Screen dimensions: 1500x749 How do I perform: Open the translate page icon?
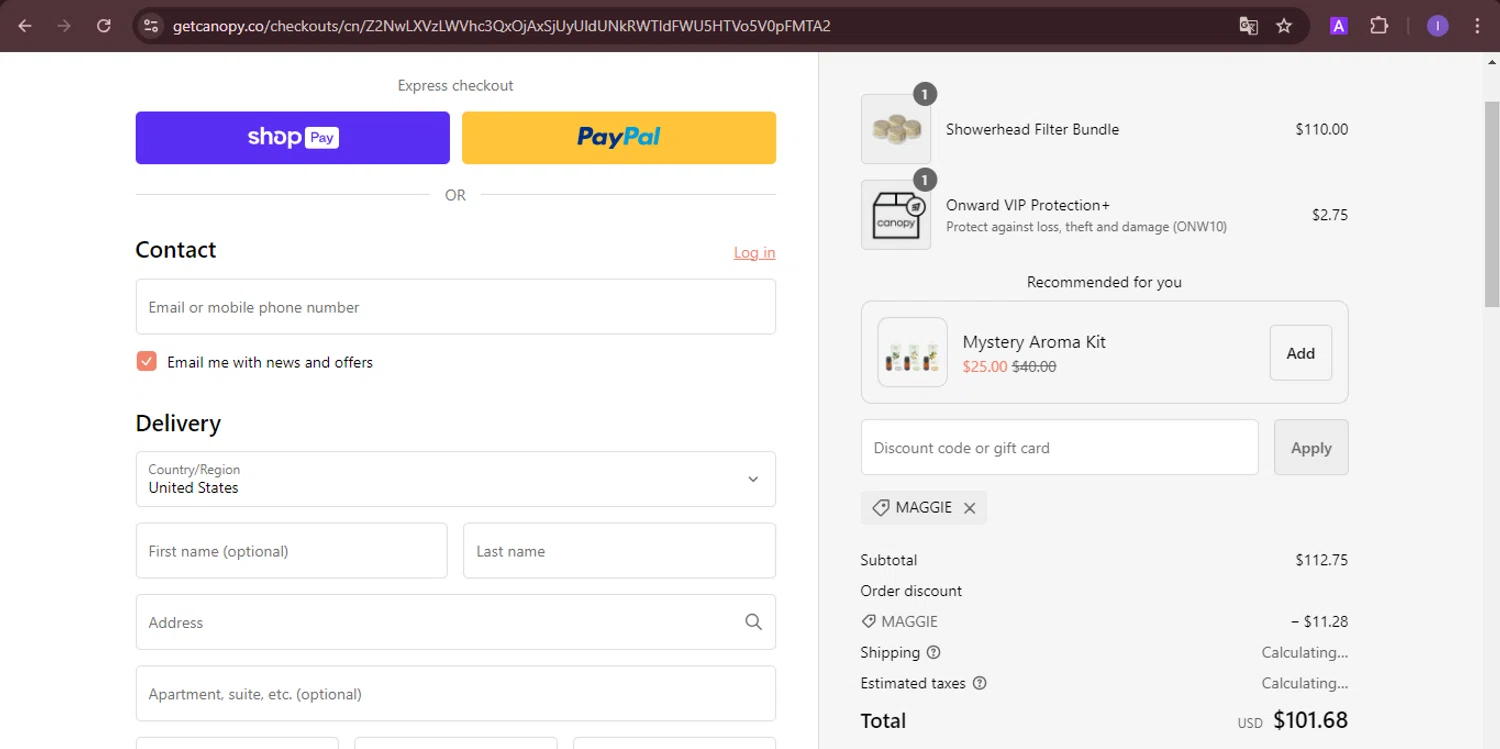1248,26
